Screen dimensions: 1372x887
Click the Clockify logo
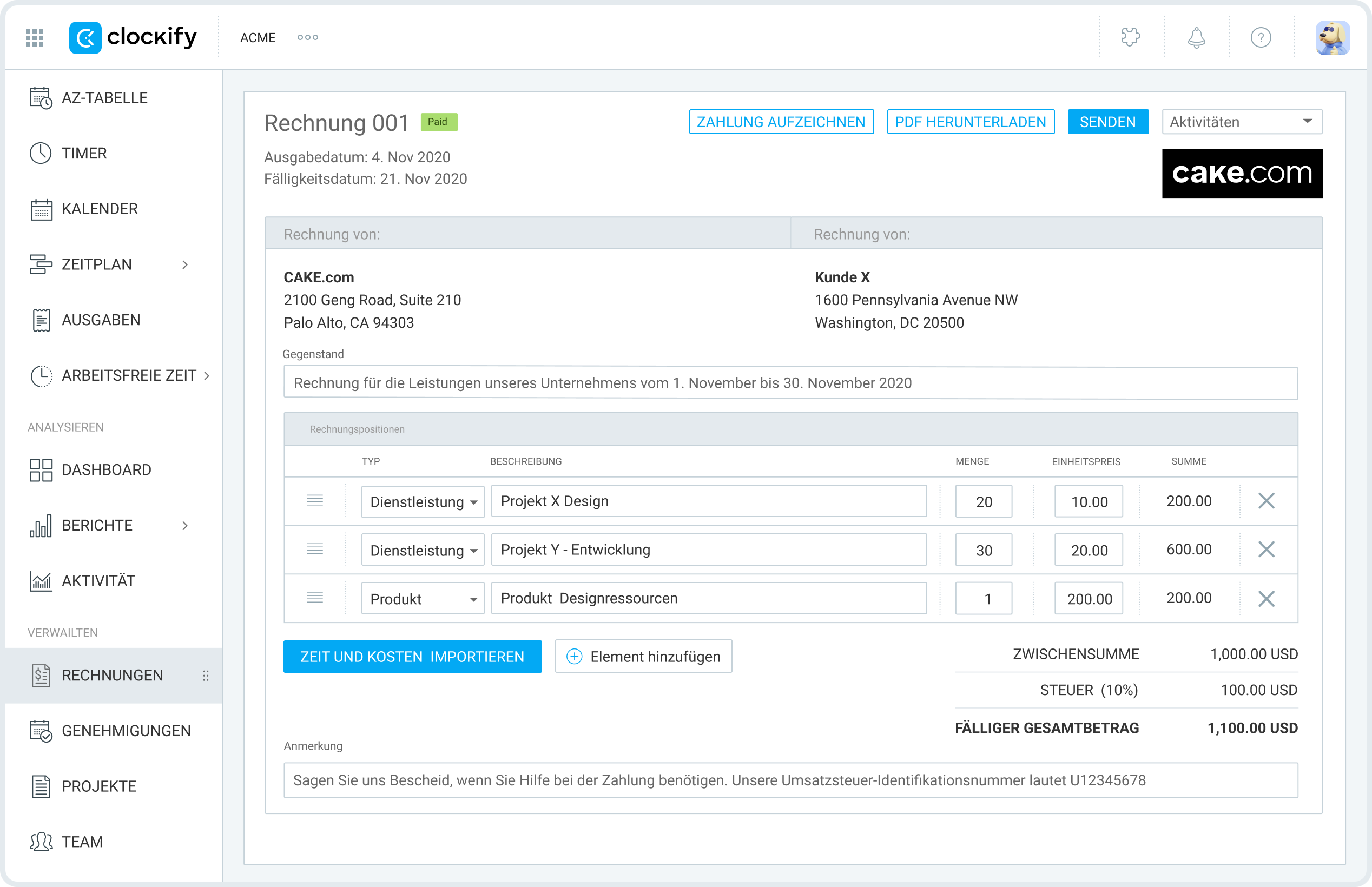[134, 37]
